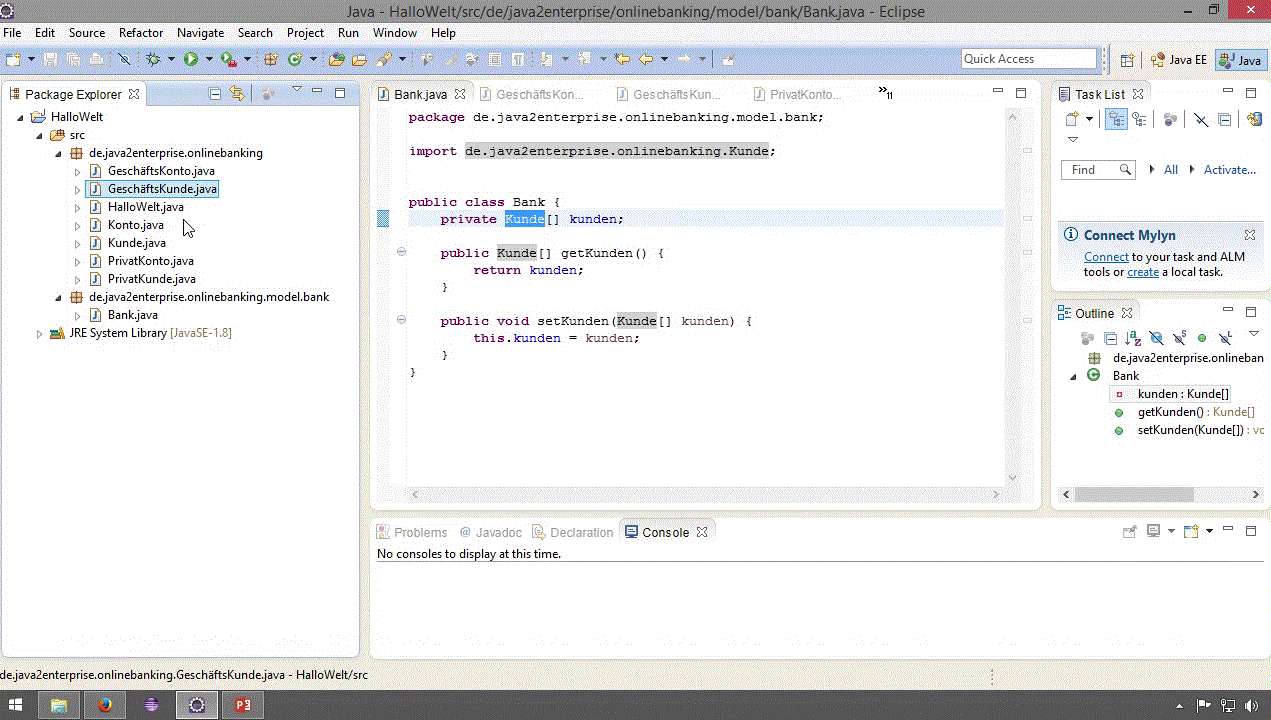Skip All Breakpoints toolbar icon
Viewport: 1271px width, 720px height.
click(124, 59)
